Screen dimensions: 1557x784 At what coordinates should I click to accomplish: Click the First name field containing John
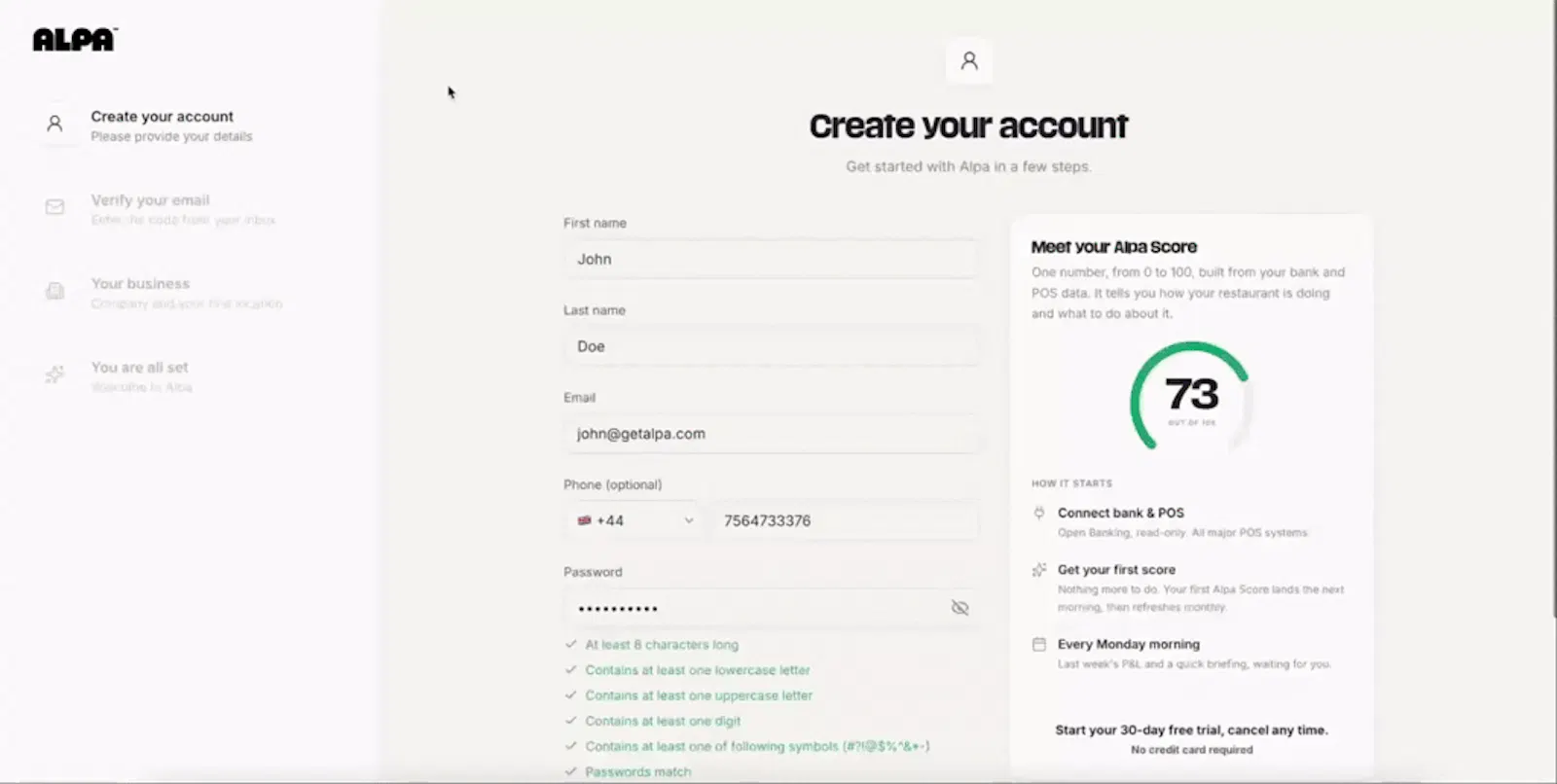coord(771,259)
